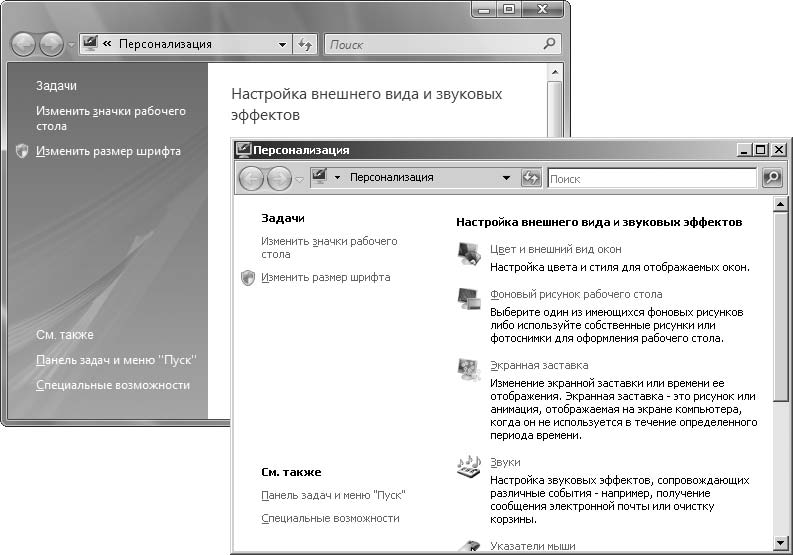Screen dimensions: 793x555
Task: Open Специальные возможности in the rear window
Action: (113, 385)
